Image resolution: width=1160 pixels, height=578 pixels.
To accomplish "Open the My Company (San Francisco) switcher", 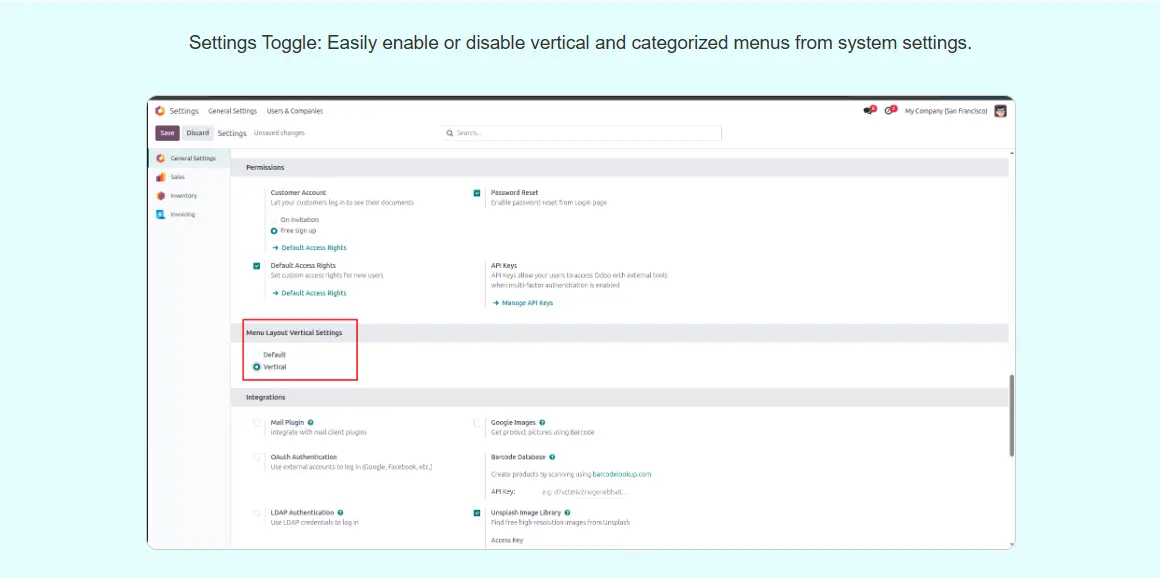I will [945, 111].
